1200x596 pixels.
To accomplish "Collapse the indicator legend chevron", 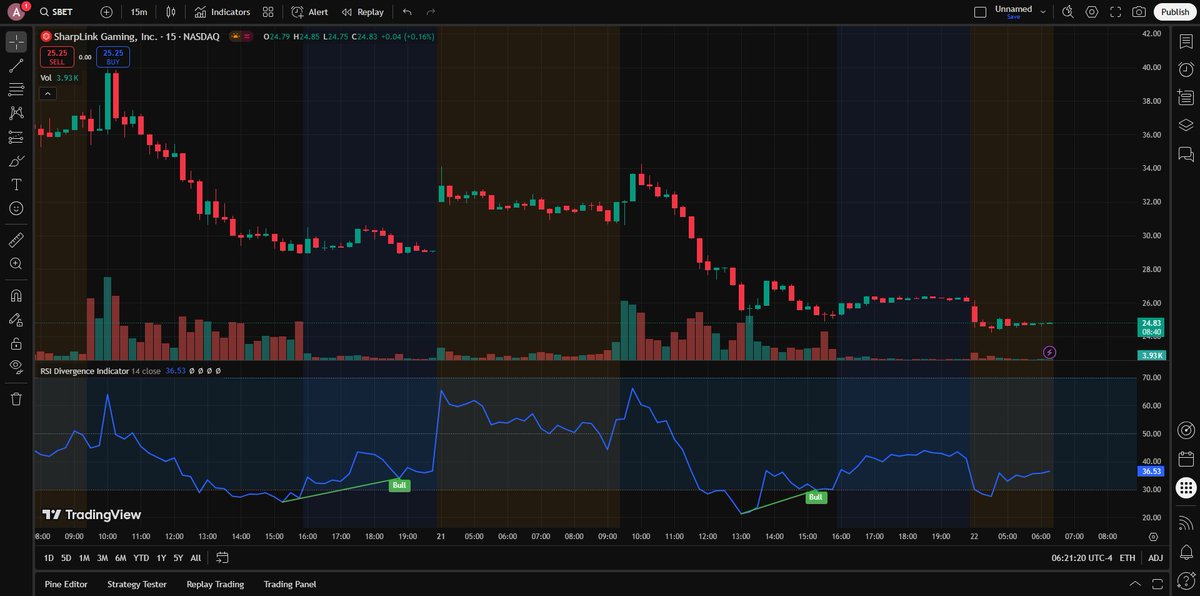I will 47,93.
